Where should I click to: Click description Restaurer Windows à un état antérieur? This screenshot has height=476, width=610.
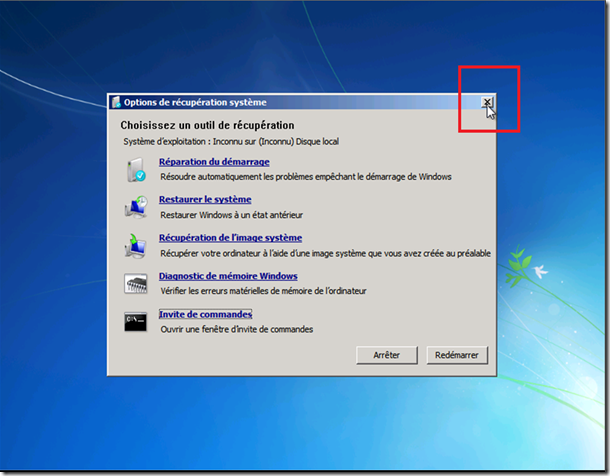[231, 215]
